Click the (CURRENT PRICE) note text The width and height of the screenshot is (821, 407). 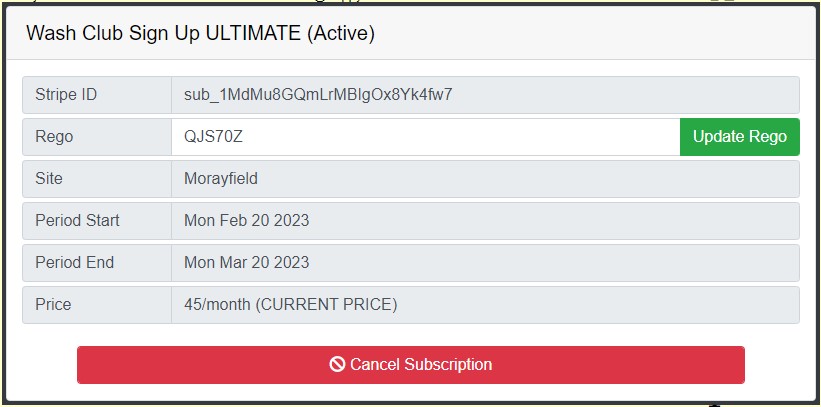point(327,305)
